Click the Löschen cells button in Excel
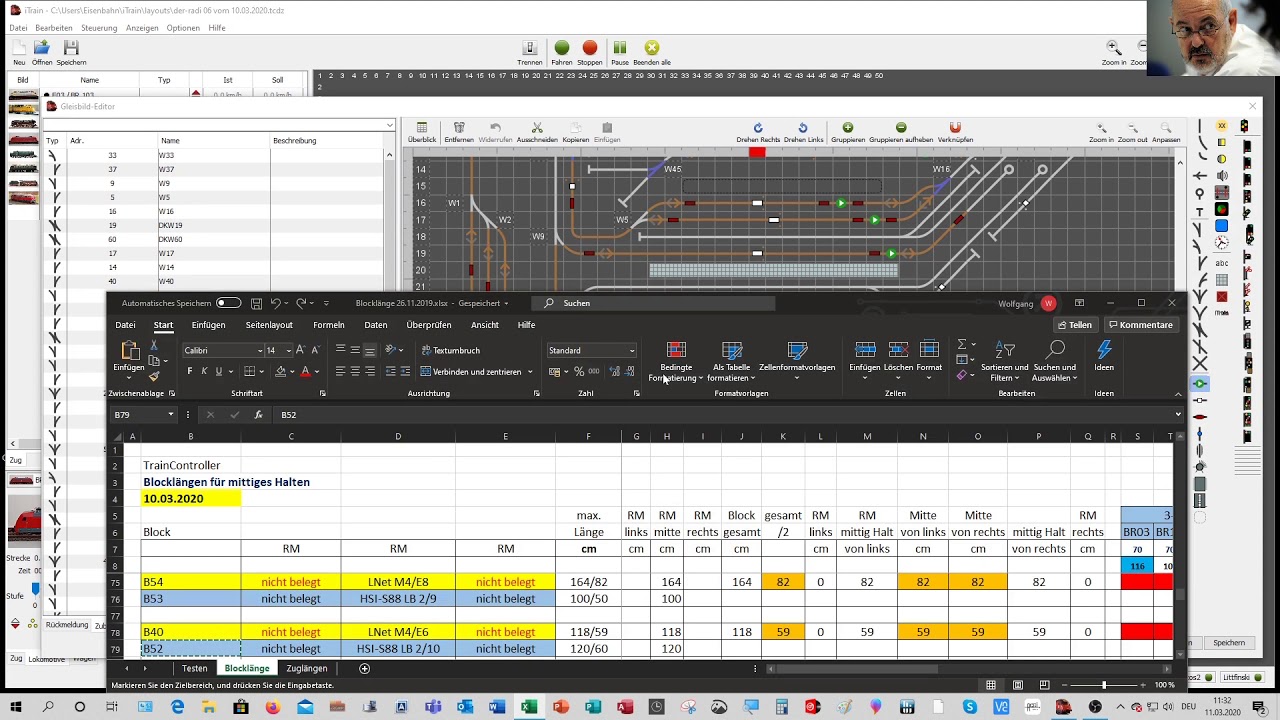The image size is (1280, 720). pos(898,357)
